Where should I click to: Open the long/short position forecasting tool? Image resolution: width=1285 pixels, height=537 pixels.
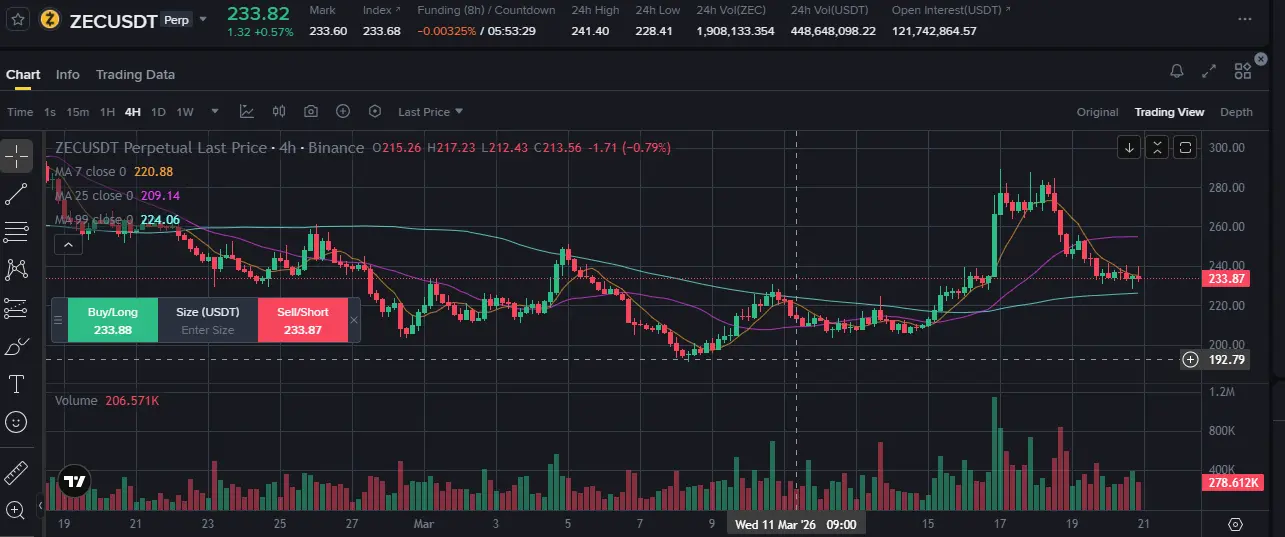click(16, 309)
